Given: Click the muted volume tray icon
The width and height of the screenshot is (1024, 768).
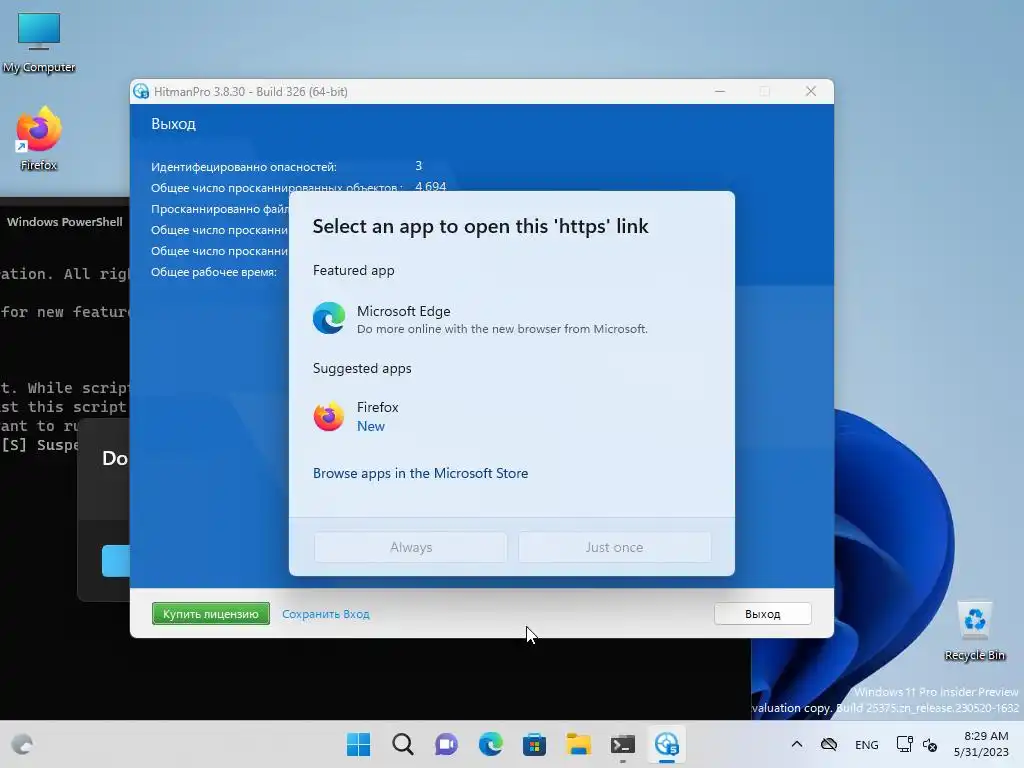Looking at the screenshot, I should pos(930,744).
